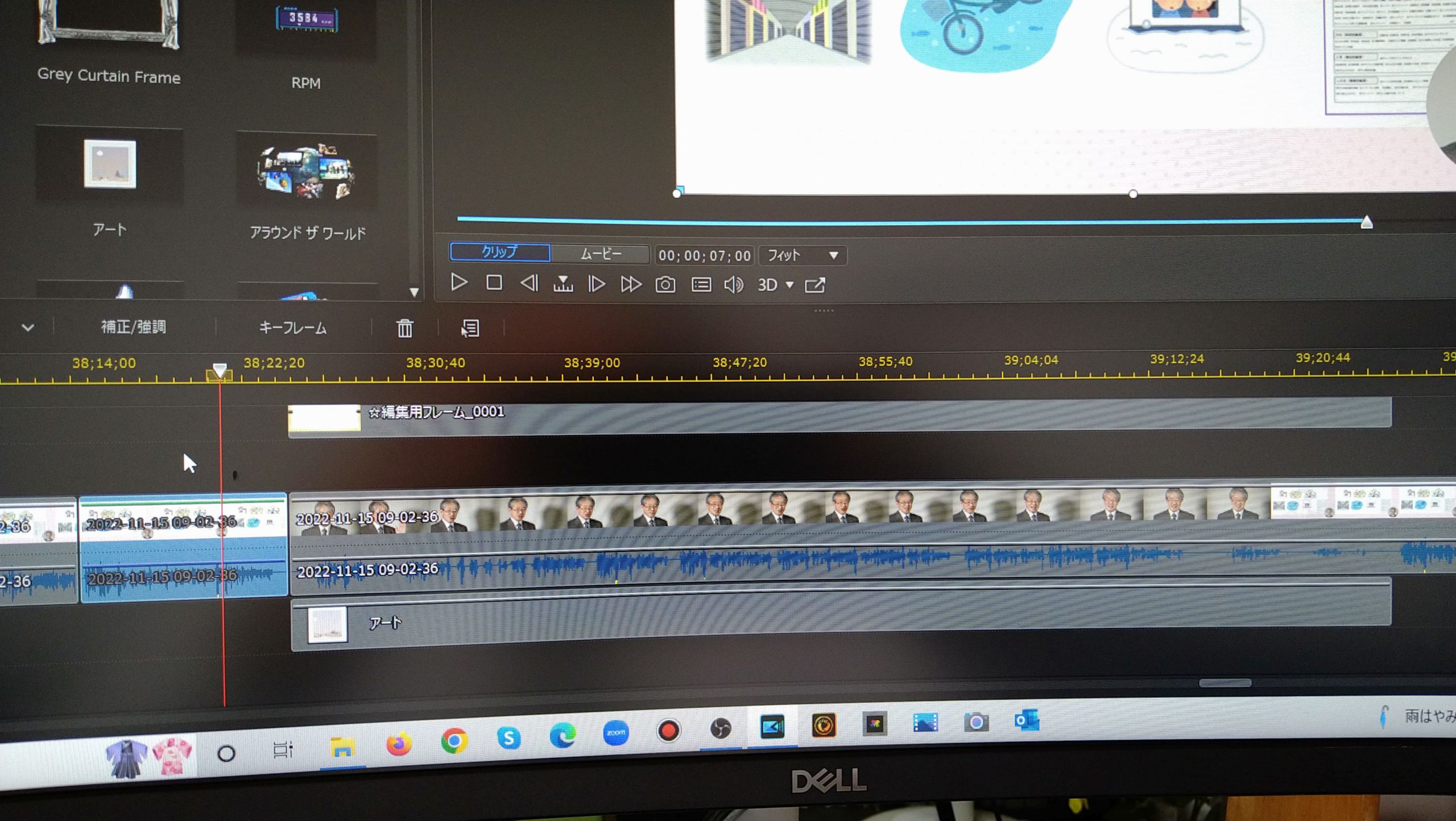Open Google Chrome from the taskbar
1456x821 pixels.
(454, 740)
